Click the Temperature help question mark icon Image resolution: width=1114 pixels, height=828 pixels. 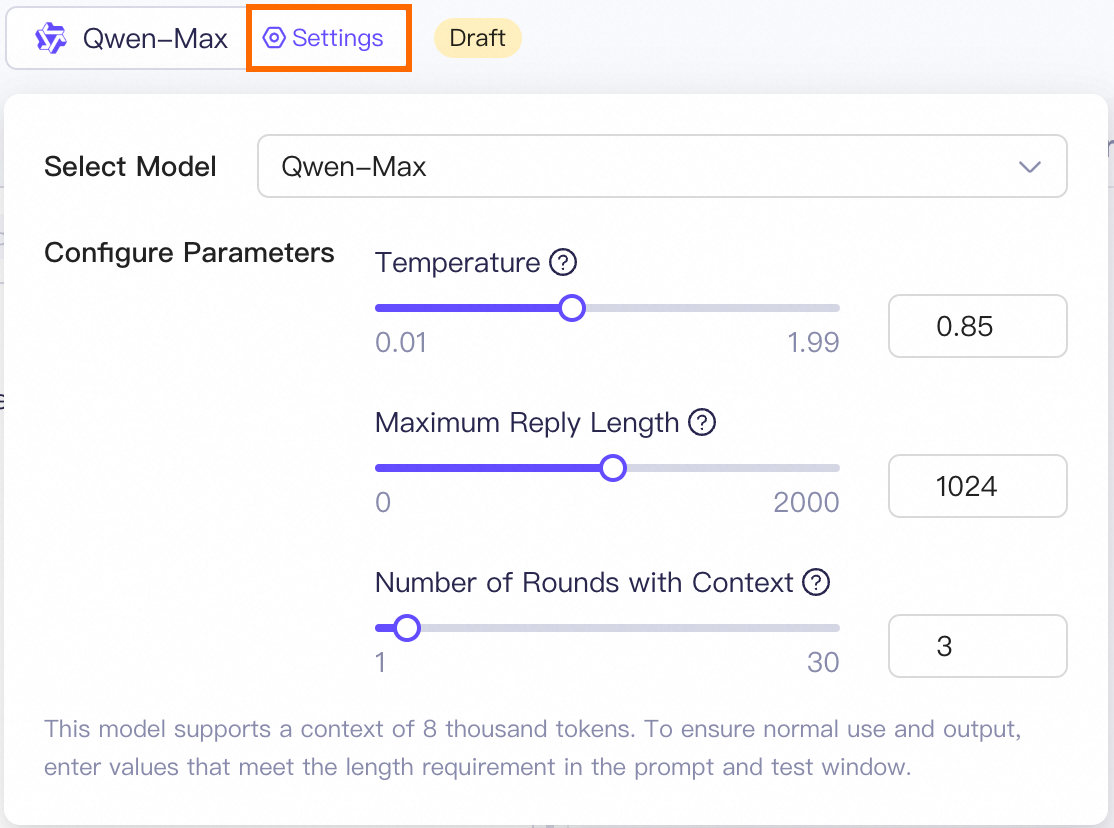click(x=564, y=263)
